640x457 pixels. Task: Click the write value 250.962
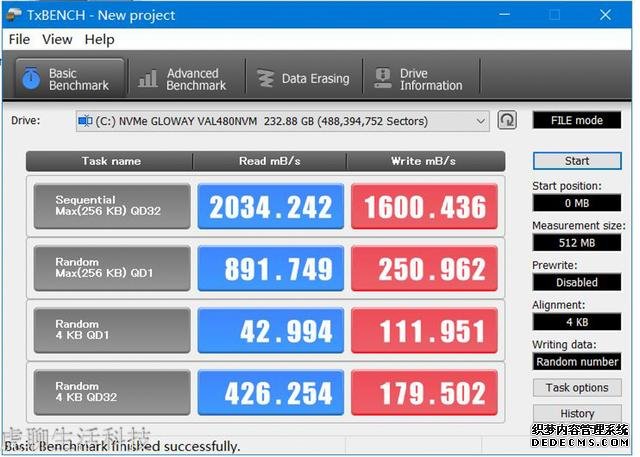(x=424, y=268)
